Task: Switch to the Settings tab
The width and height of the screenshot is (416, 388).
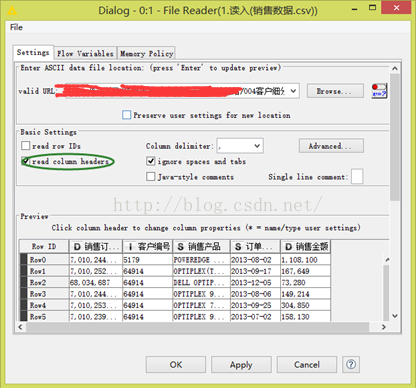Action: 33,53
